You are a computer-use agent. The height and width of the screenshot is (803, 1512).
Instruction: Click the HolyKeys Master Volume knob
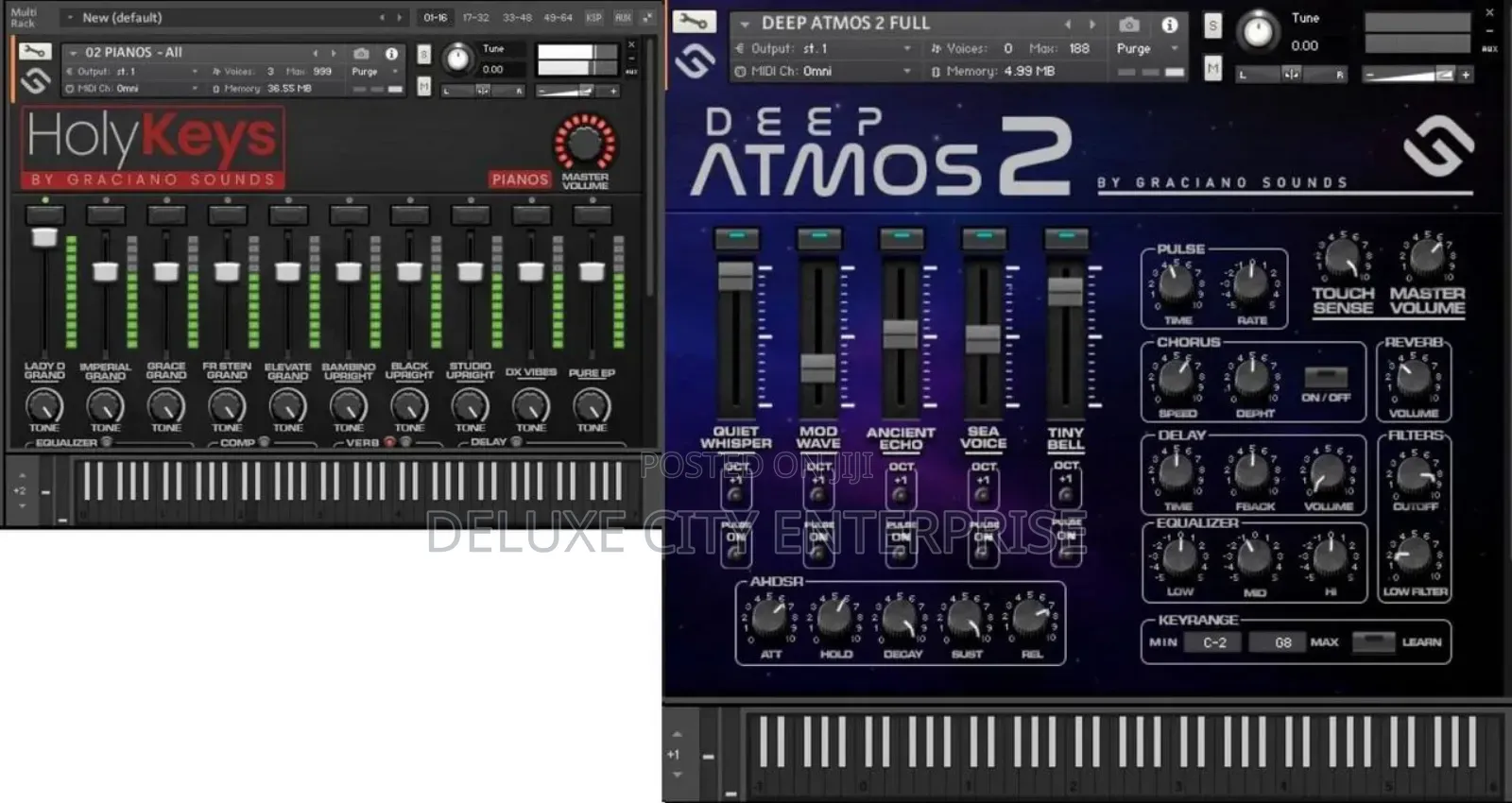(x=585, y=143)
